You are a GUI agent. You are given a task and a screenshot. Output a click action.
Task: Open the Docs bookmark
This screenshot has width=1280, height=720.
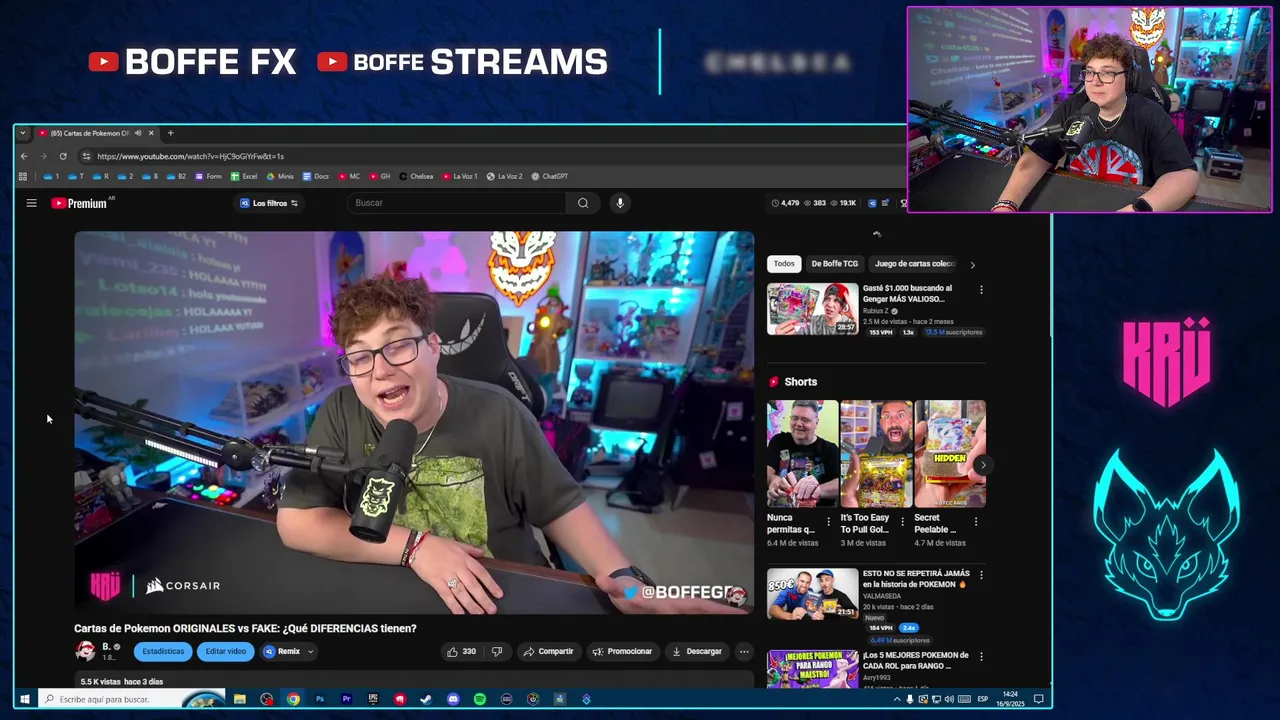[x=315, y=176]
